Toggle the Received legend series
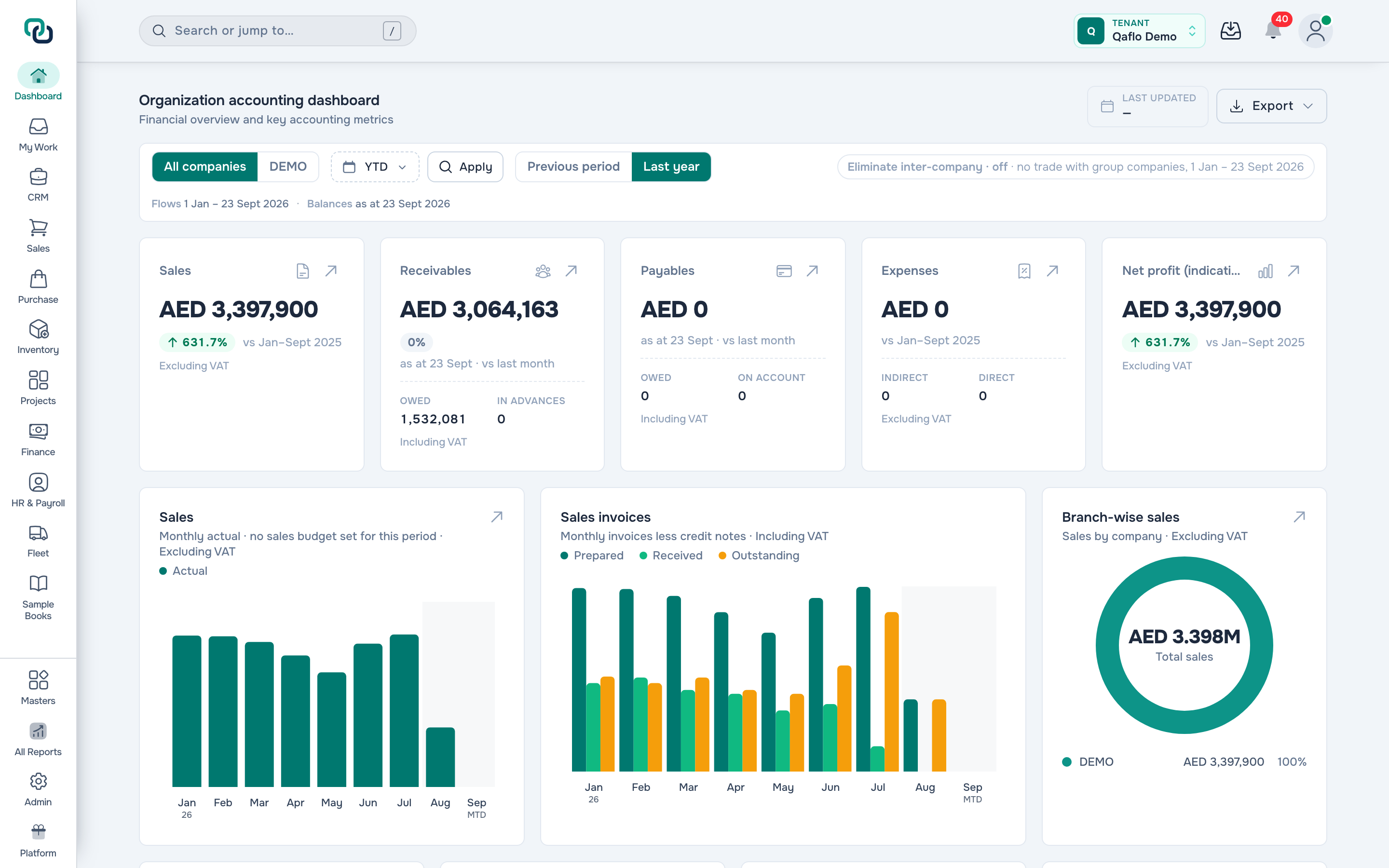This screenshot has height=868, width=1389. point(671,555)
